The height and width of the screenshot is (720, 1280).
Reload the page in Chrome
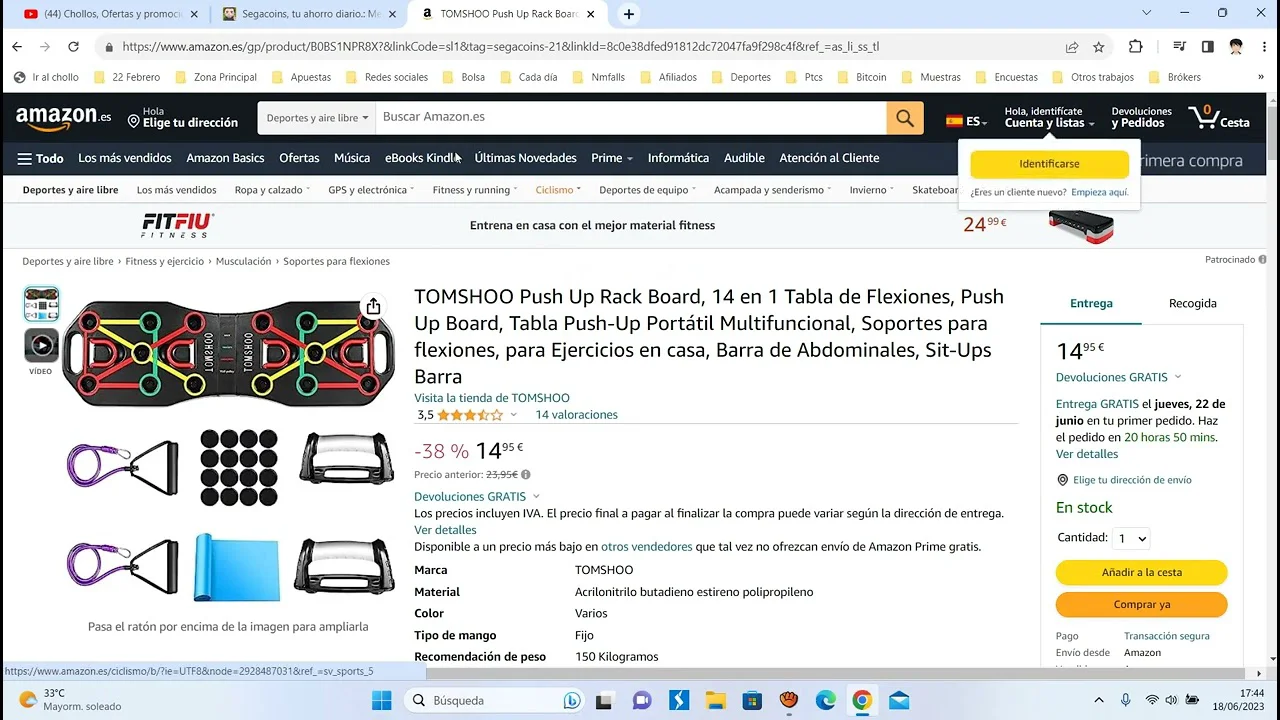click(73, 46)
